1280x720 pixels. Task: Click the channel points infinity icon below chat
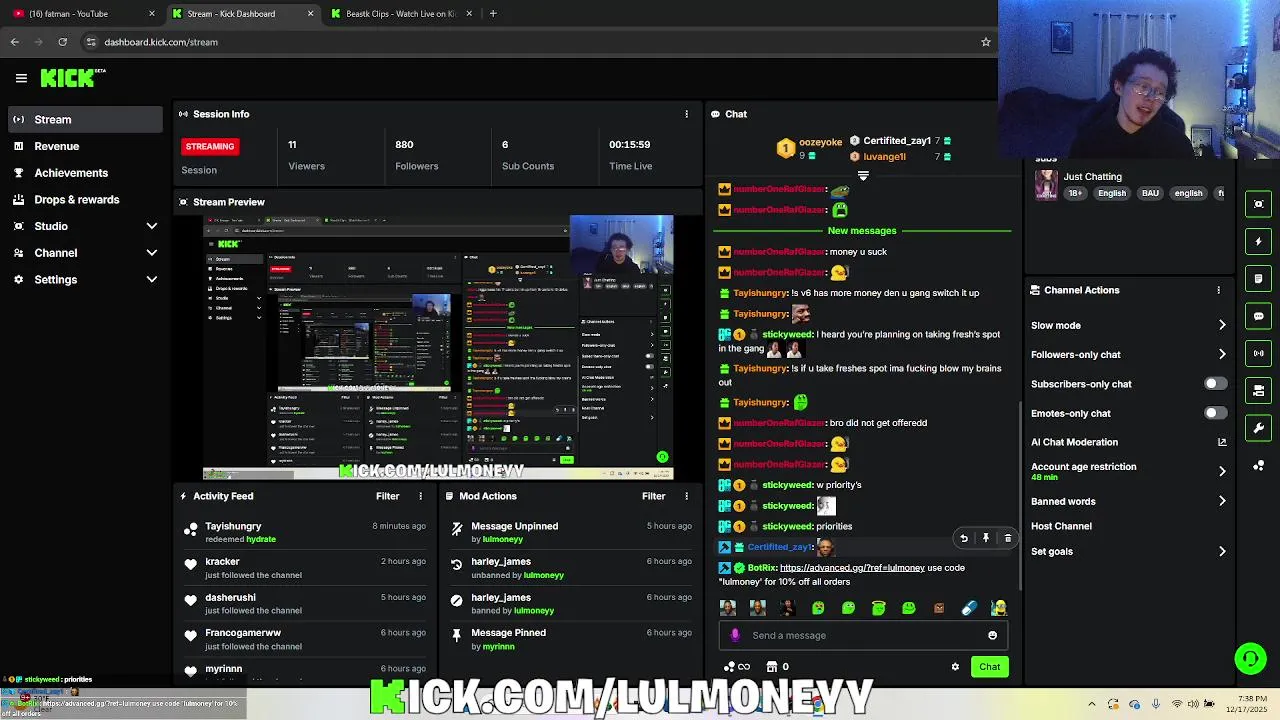click(737, 667)
